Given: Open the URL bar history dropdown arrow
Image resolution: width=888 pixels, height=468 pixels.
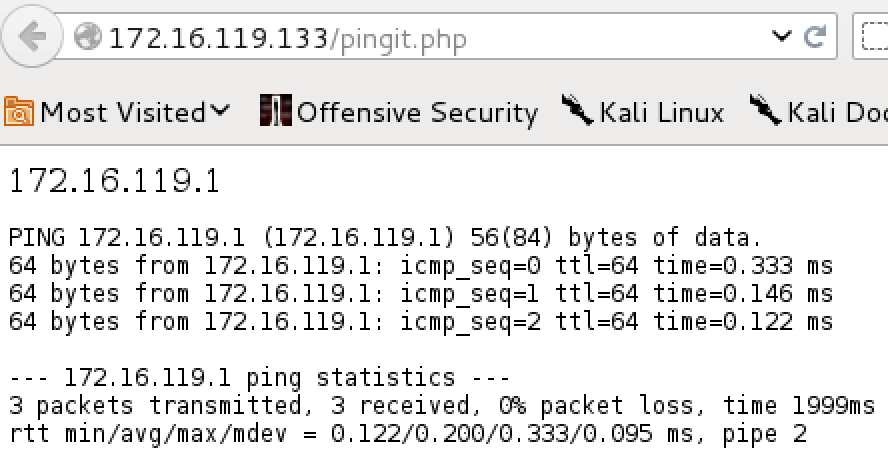Looking at the screenshot, I should [x=782, y=37].
